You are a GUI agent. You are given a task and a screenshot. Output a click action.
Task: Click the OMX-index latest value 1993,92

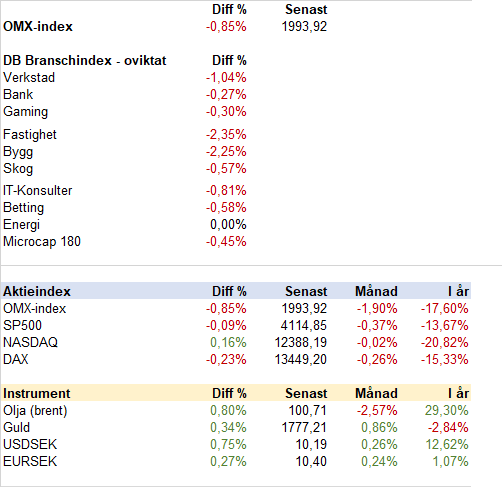coord(304,27)
